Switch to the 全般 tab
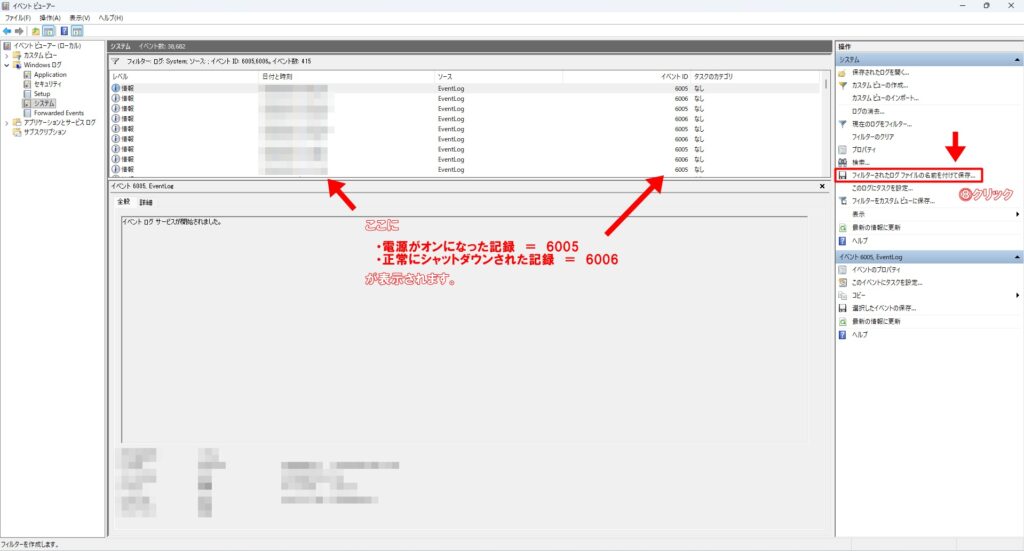 tap(123, 202)
